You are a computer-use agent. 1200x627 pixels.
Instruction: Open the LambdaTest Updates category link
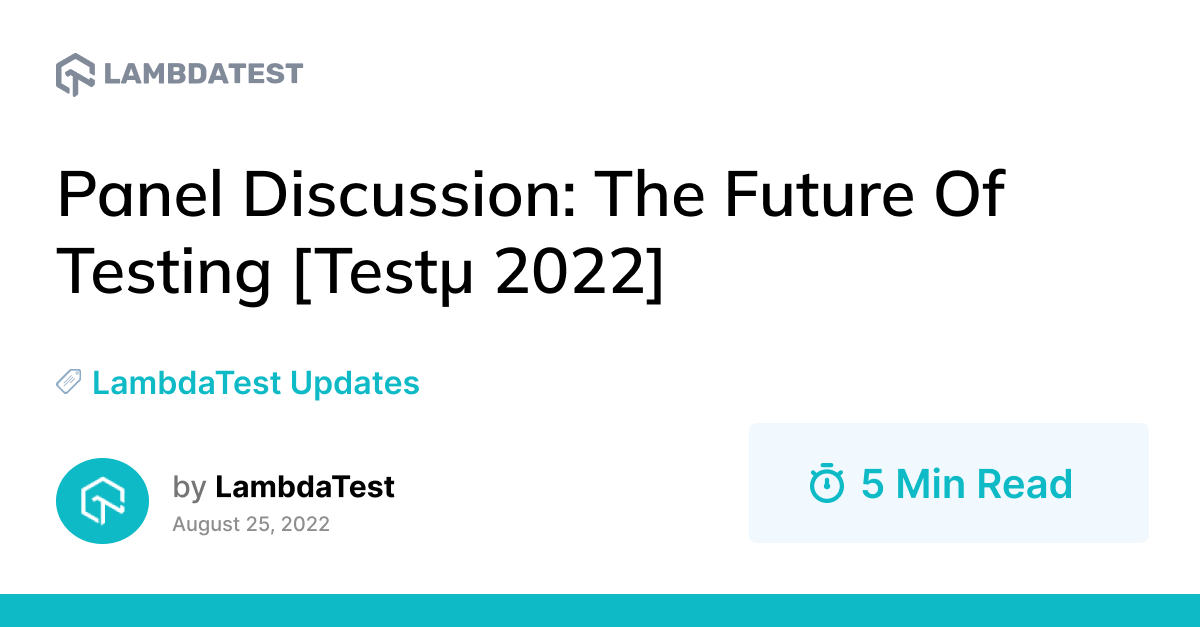[255, 382]
